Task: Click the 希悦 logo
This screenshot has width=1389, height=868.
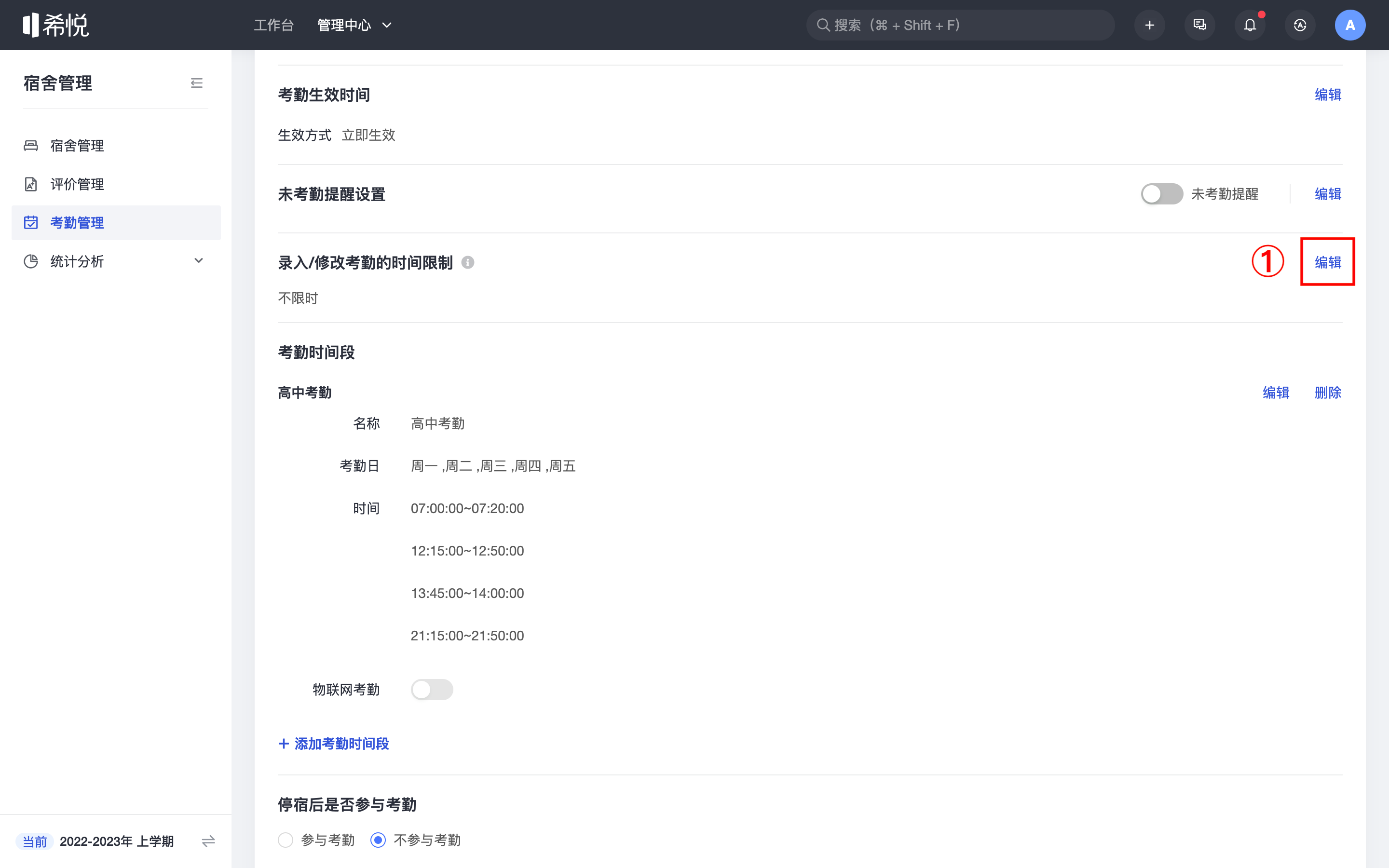Action: pyautogui.click(x=55, y=25)
